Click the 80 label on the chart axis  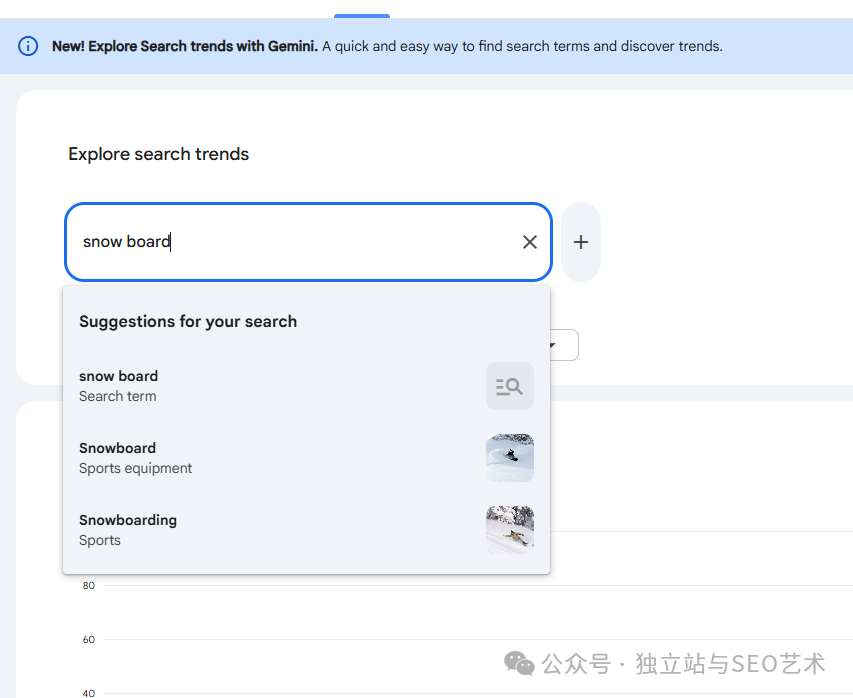coord(89,586)
